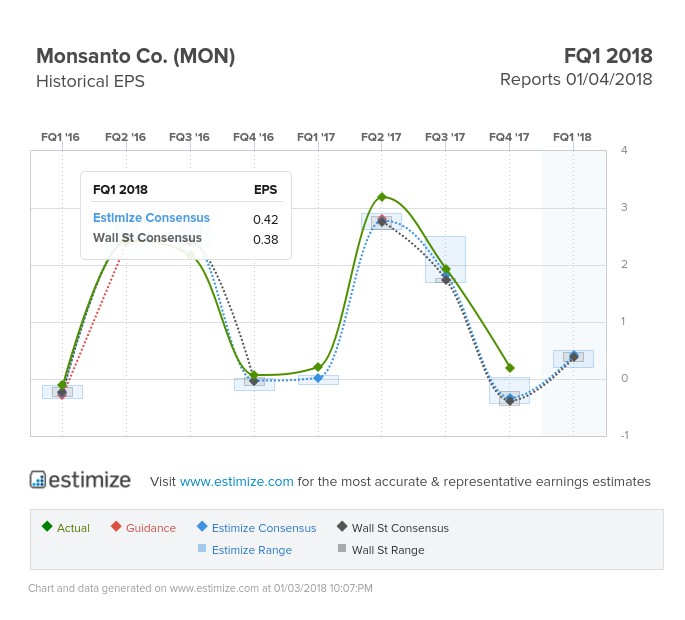Select the blue Estimize Consensus legend diamond
The image size is (685, 620).
tap(202, 526)
